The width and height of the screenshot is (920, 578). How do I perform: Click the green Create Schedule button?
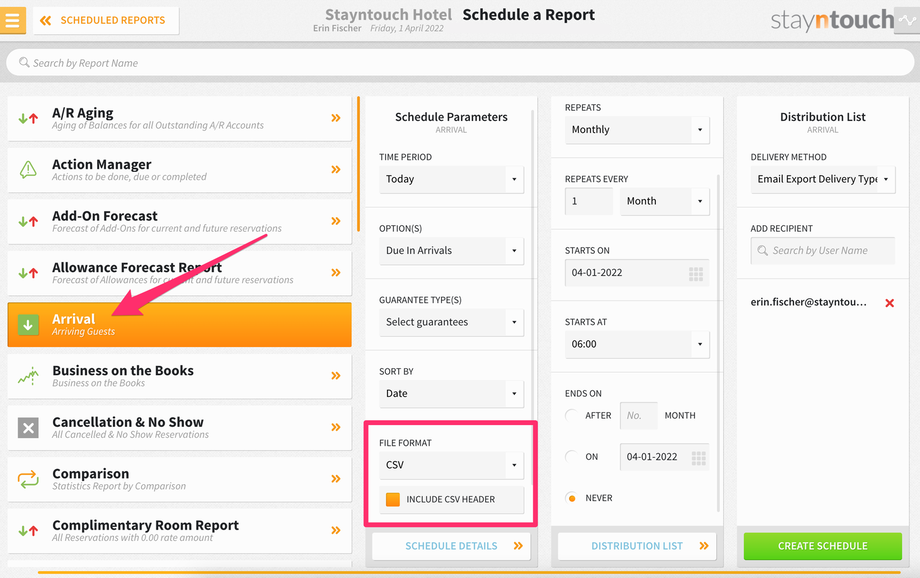pyautogui.click(x=823, y=546)
